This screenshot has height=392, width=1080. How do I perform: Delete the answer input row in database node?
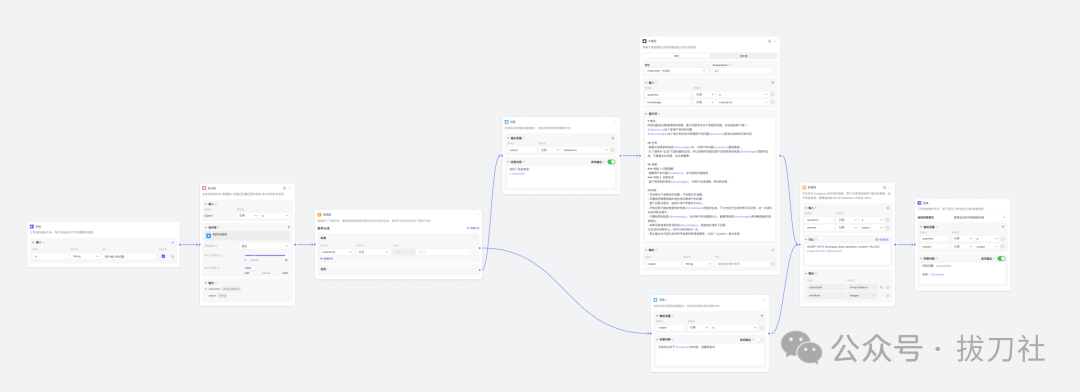888,226
